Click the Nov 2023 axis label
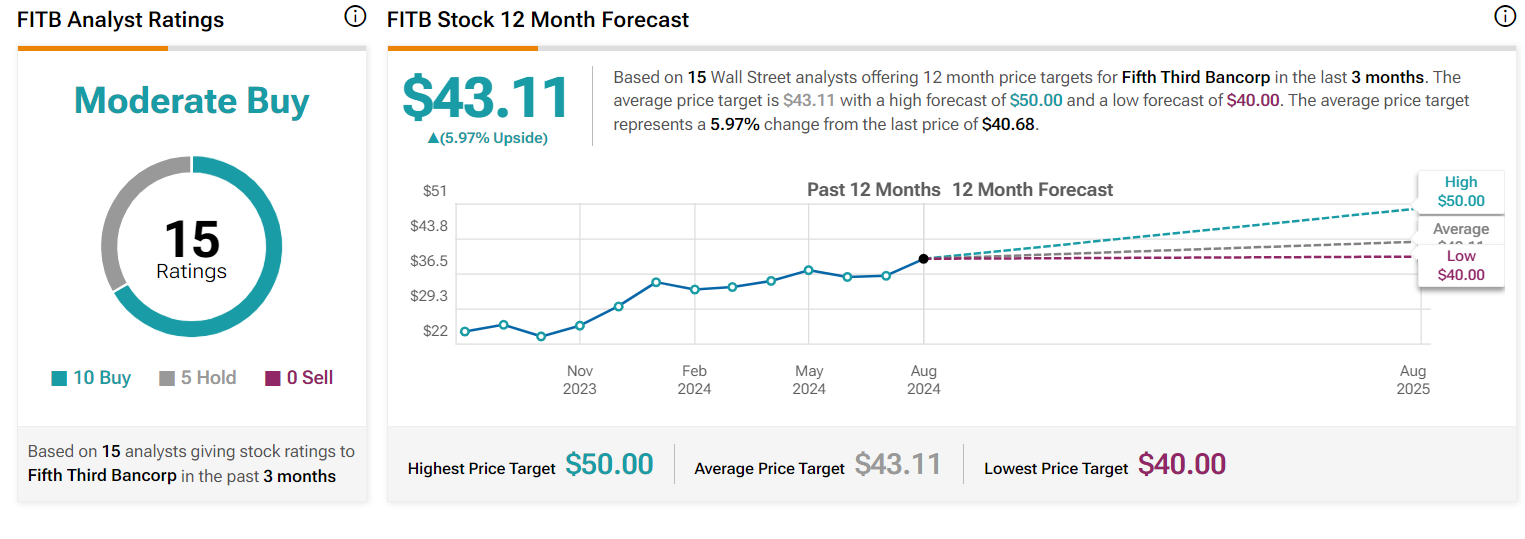The image size is (1525, 539). [580, 380]
